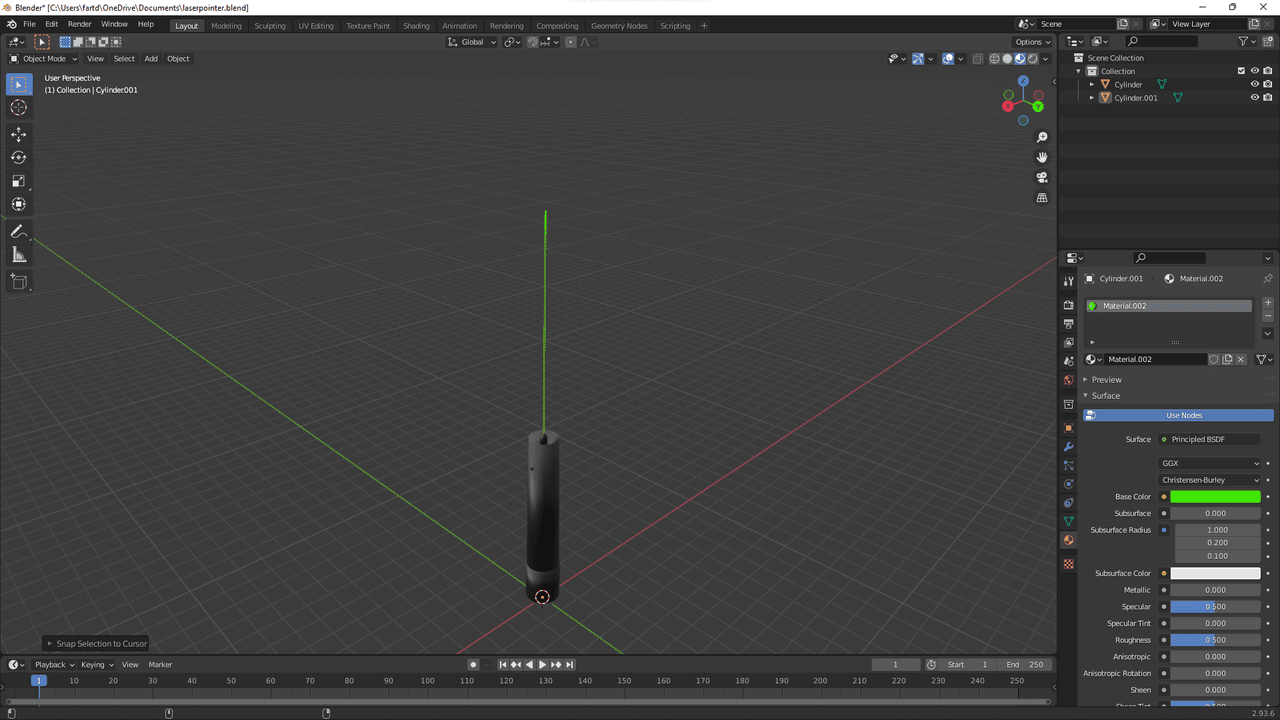Image resolution: width=1280 pixels, height=720 pixels.
Task: Select the Scale tool
Action: (x=19, y=181)
